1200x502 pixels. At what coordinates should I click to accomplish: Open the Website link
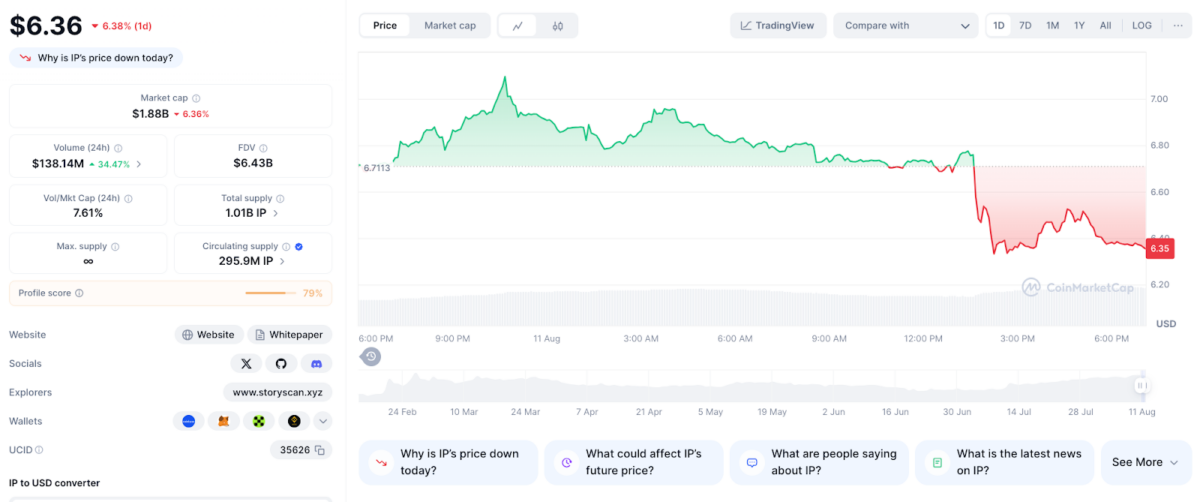pyautogui.click(x=209, y=335)
